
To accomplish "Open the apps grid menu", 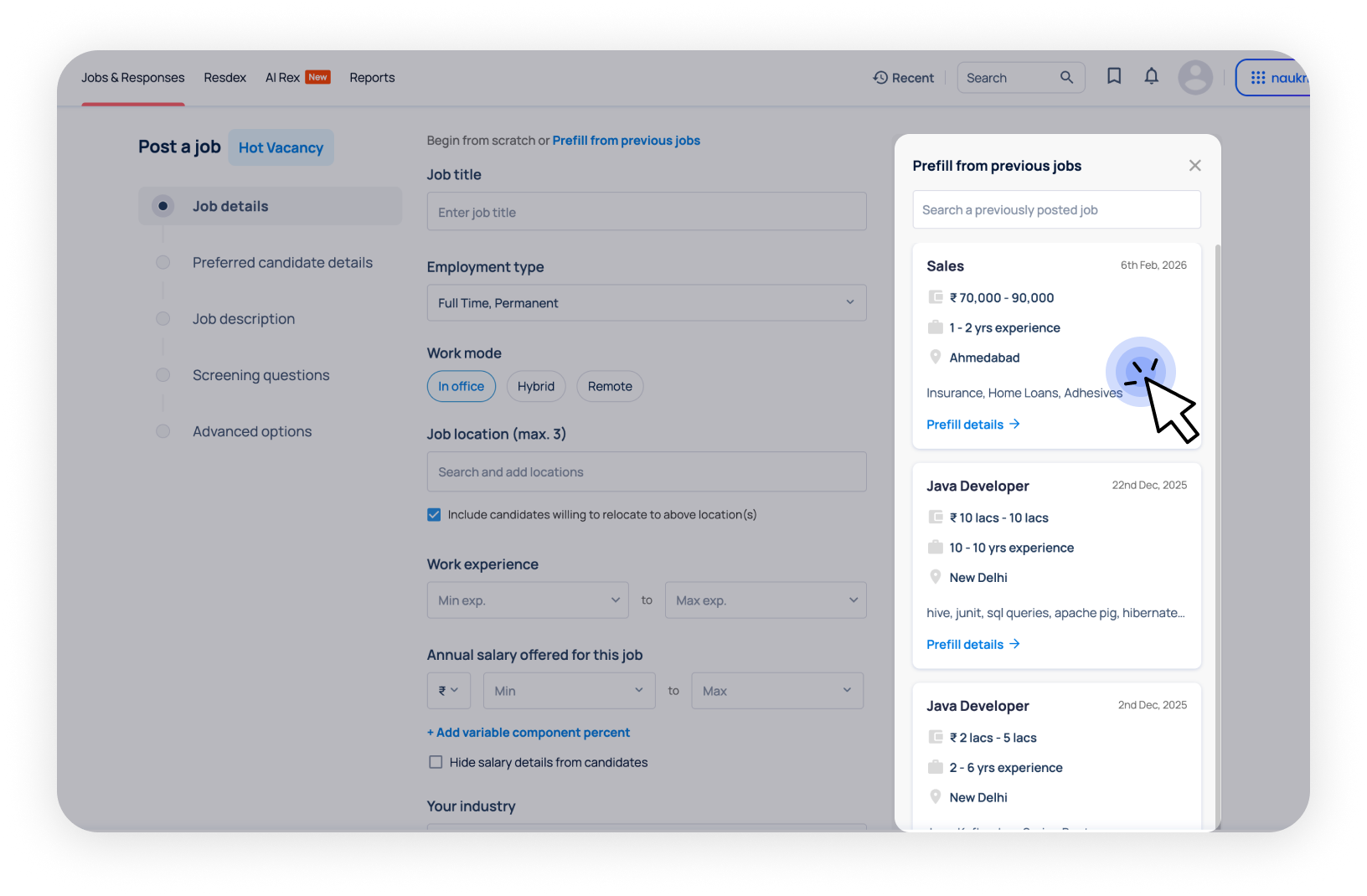I will pyautogui.click(x=1257, y=78).
